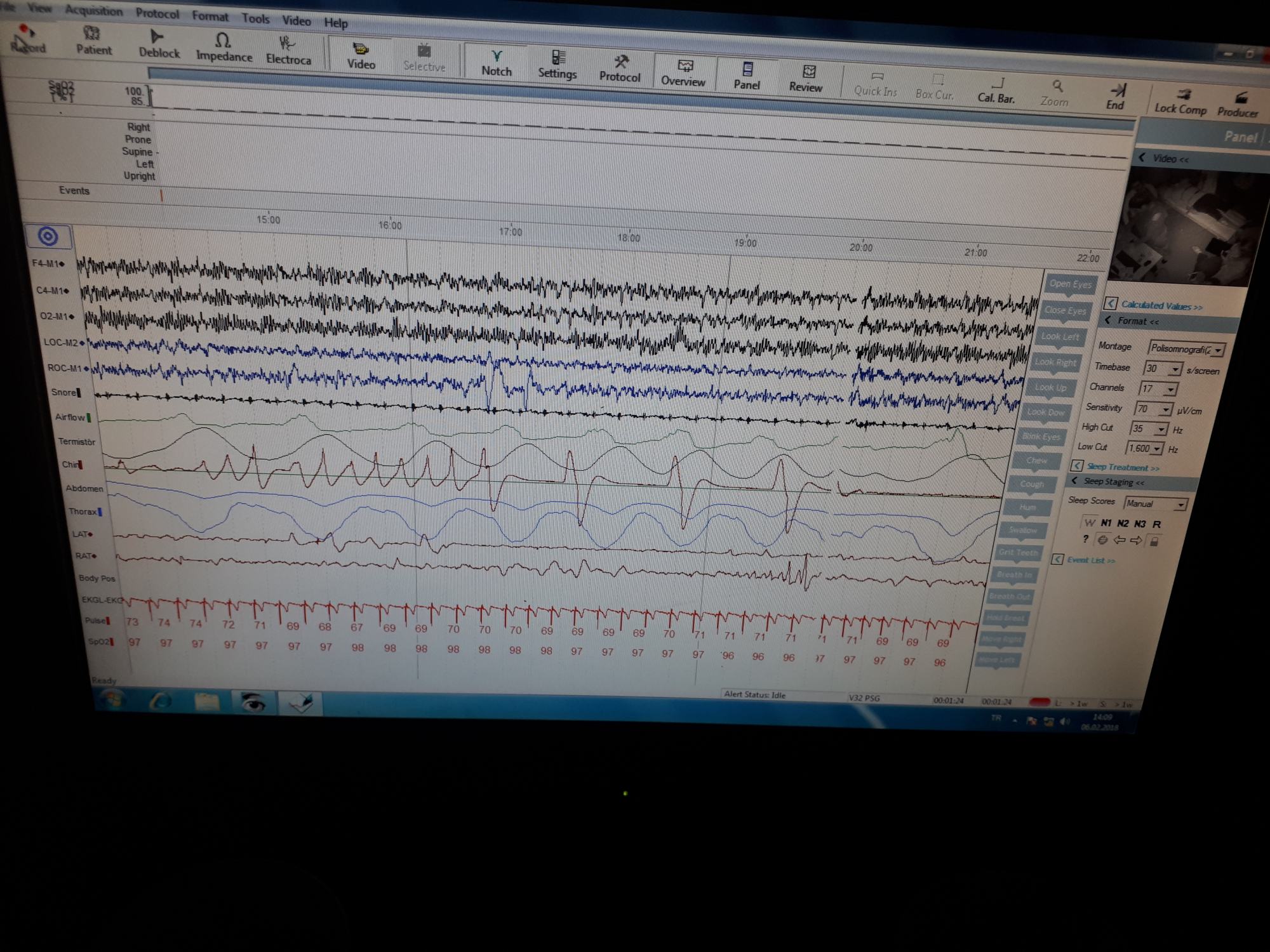Open the Acquisition menu
1270x952 pixels.
94,11
